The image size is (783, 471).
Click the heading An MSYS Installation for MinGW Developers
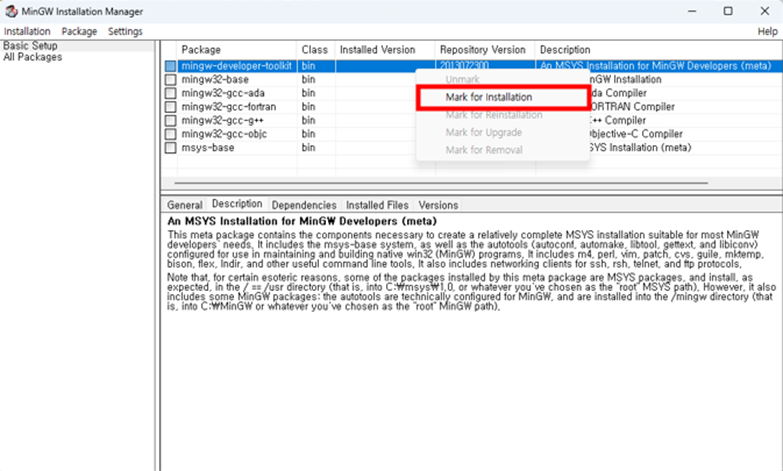[302, 221]
